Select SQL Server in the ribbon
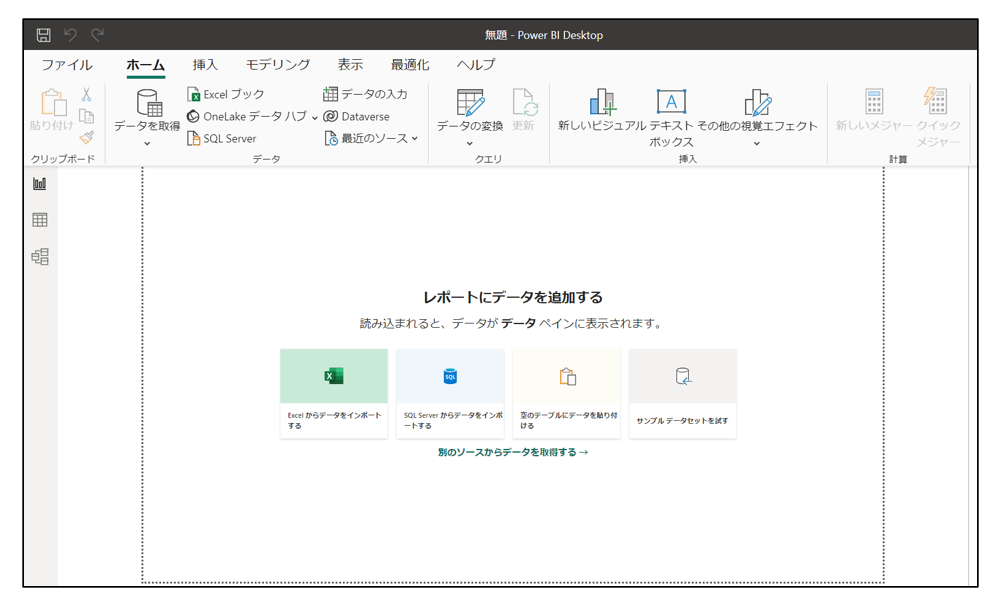1000x608 pixels. coord(221,138)
